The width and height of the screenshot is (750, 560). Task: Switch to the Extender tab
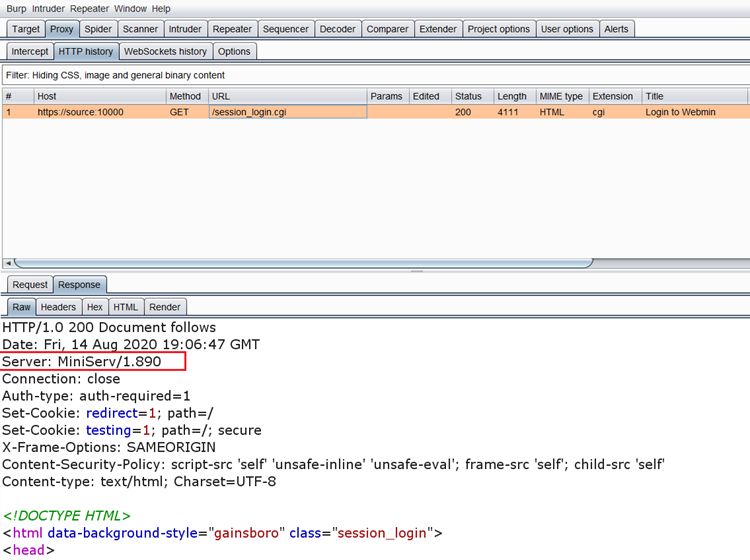(438, 29)
